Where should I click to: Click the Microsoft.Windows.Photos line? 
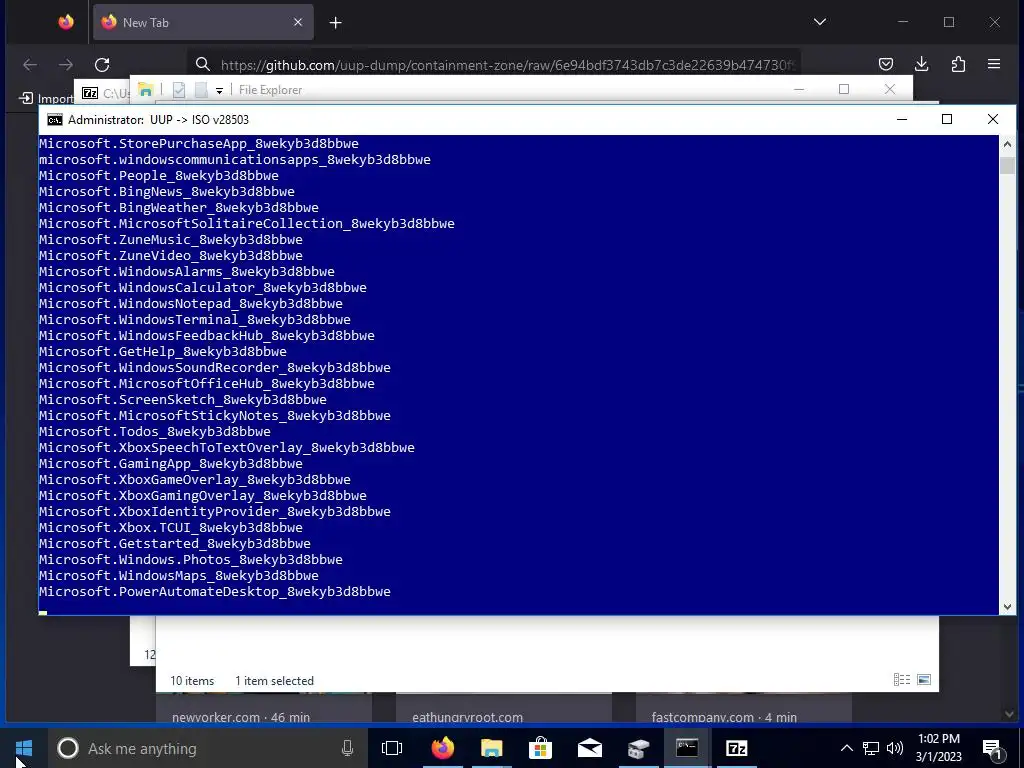(x=191, y=560)
